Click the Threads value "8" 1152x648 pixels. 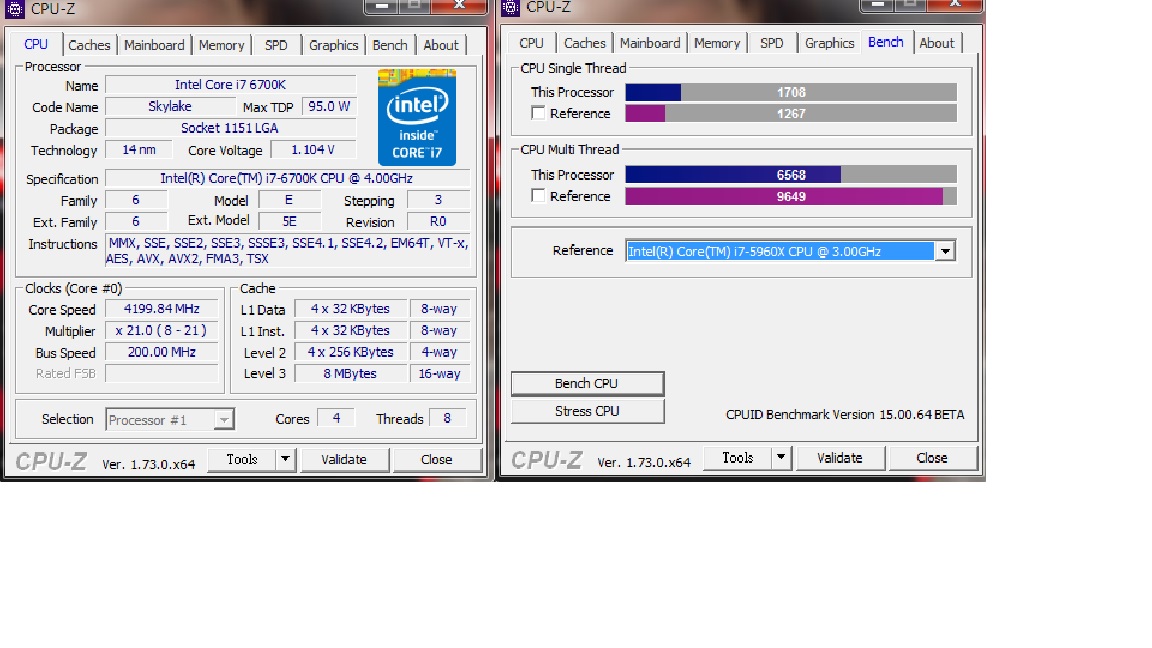(x=447, y=418)
